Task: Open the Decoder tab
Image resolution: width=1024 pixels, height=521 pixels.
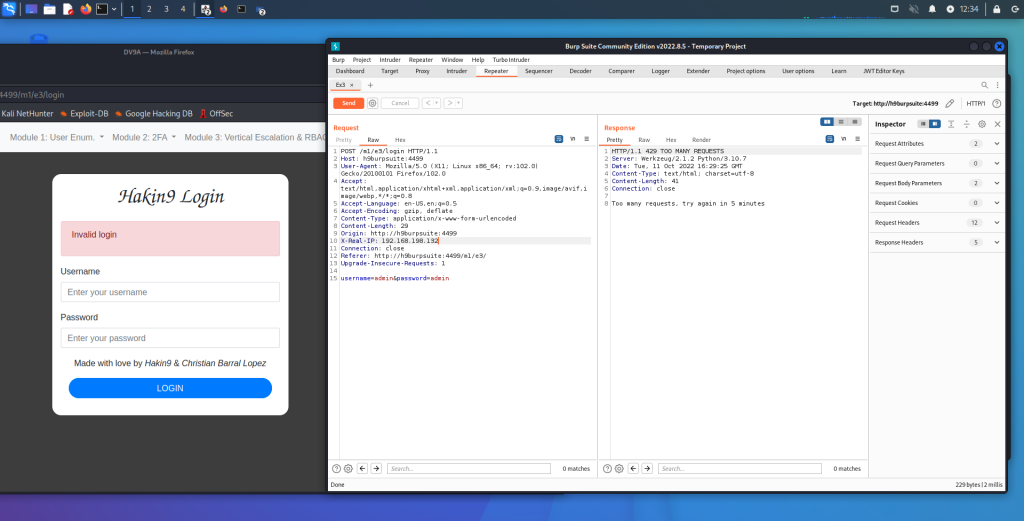Action: [x=580, y=71]
